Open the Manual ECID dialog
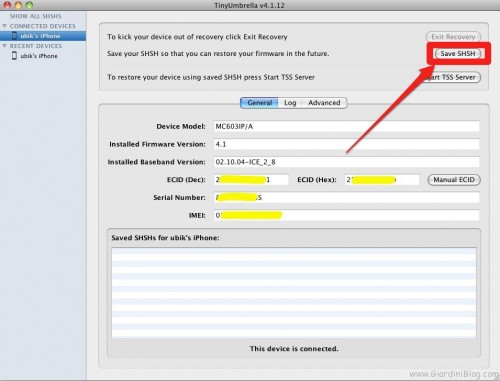Image resolution: width=500 pixels, height=381 pixels. click(x=454, y=180)
